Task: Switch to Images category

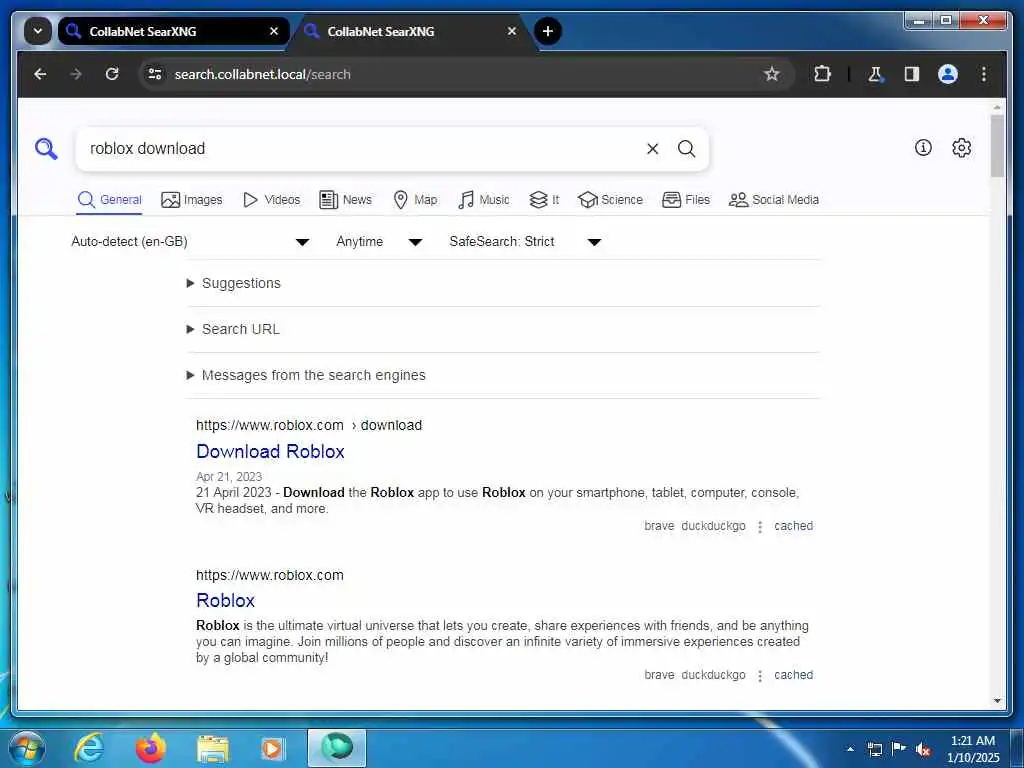Action: tap(191, 200)
